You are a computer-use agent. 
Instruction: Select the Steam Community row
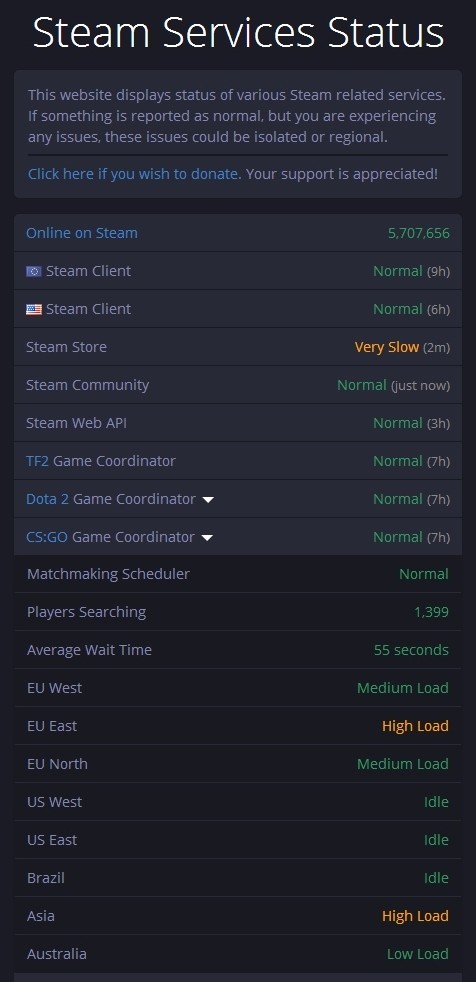pos(238,385)
